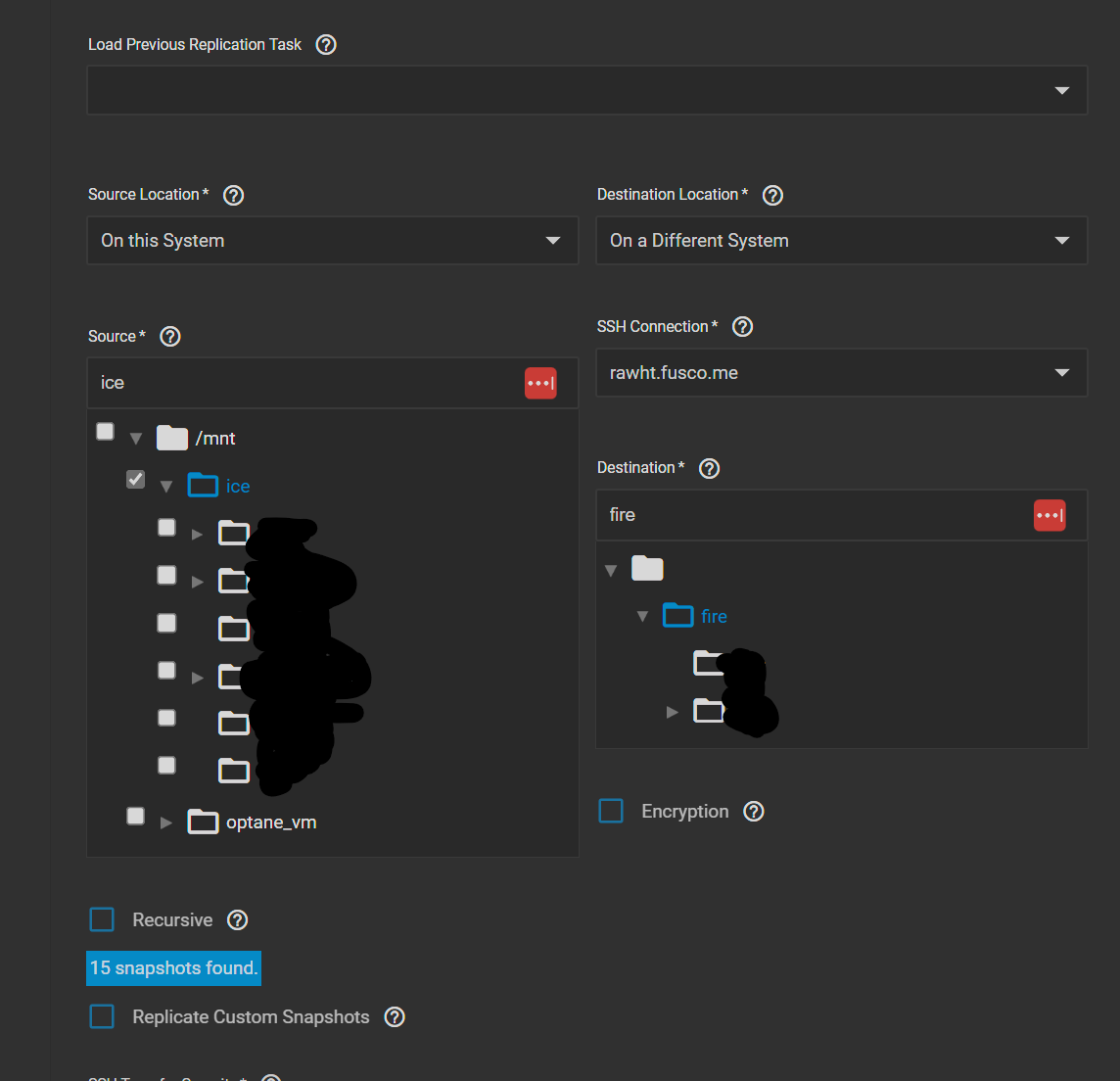Open Source Location dropdown On this System
The image size is (1120, 1081).
(333, 241)
